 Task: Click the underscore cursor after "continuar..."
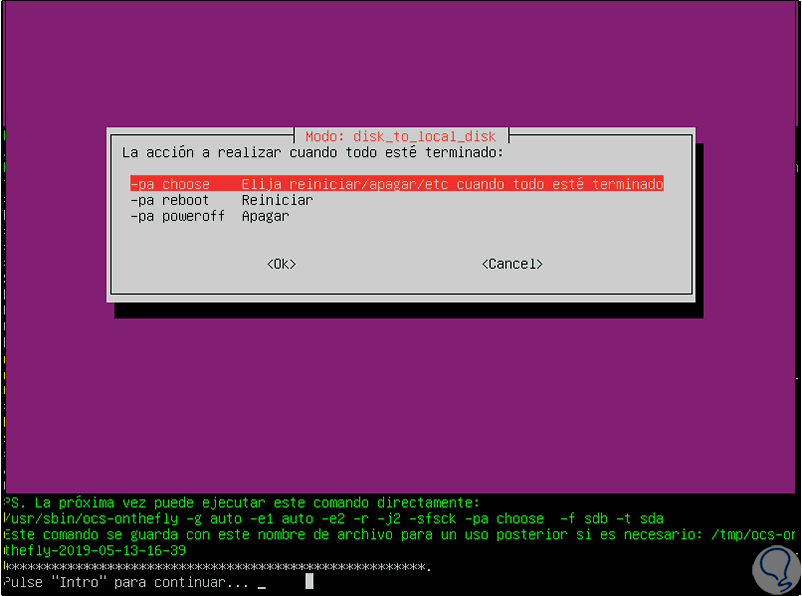tap(262, 587)
